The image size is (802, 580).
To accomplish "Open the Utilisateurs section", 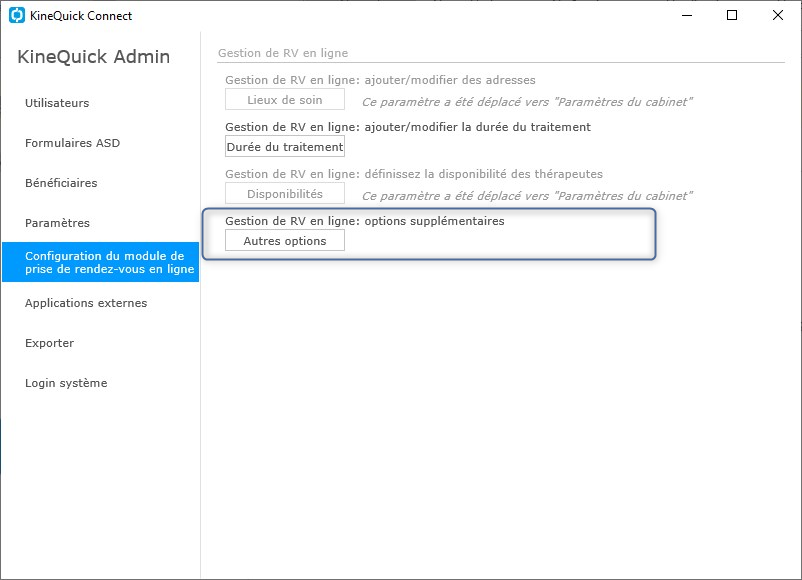I will pyautogui.click(x=57, y=103).
